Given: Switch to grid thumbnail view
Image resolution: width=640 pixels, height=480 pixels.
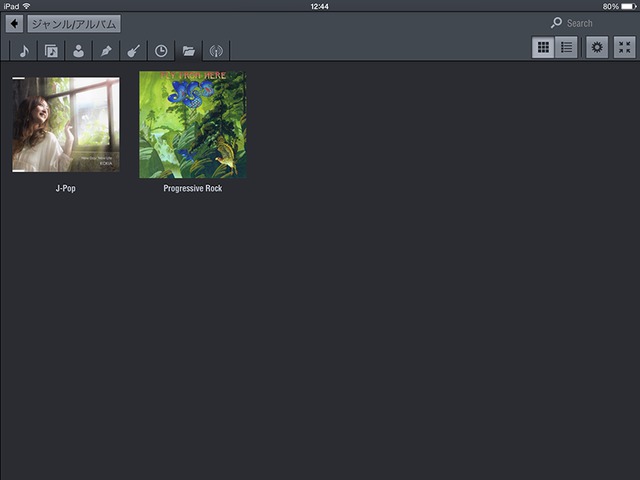Looking at the screenshot, I should coord(543,47).
